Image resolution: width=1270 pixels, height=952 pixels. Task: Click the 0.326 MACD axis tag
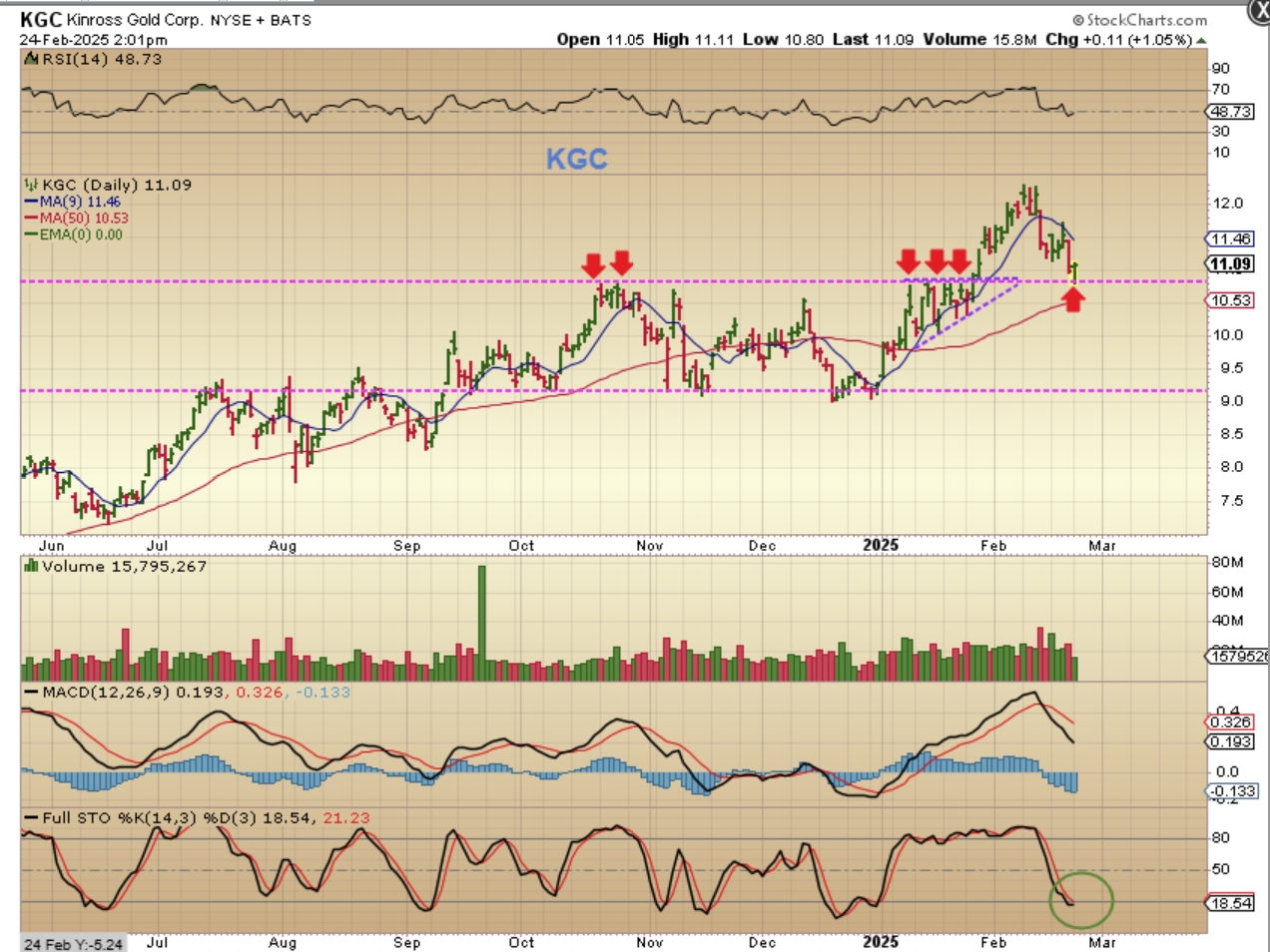[1230, 722]
